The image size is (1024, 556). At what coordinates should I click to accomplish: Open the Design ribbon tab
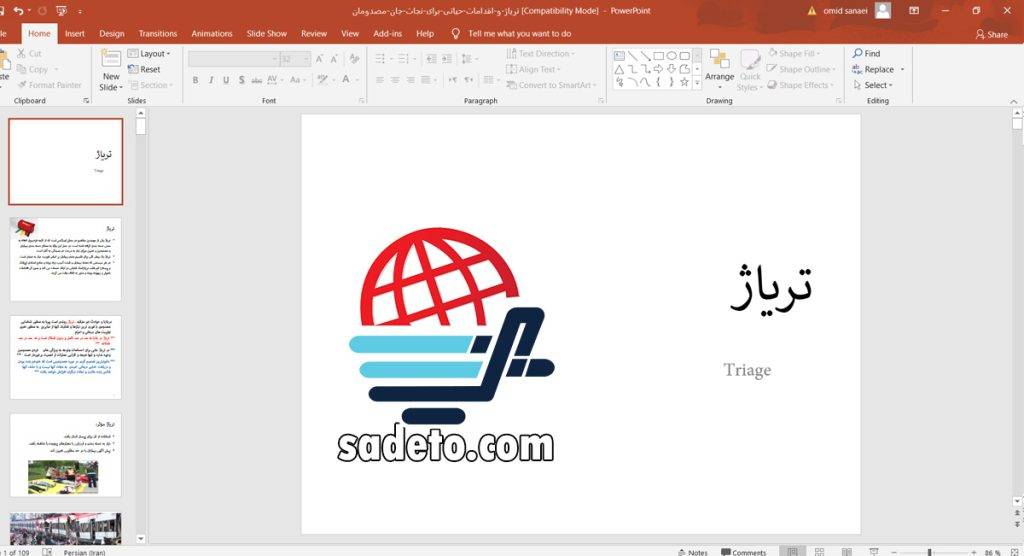tap(112, 33)
